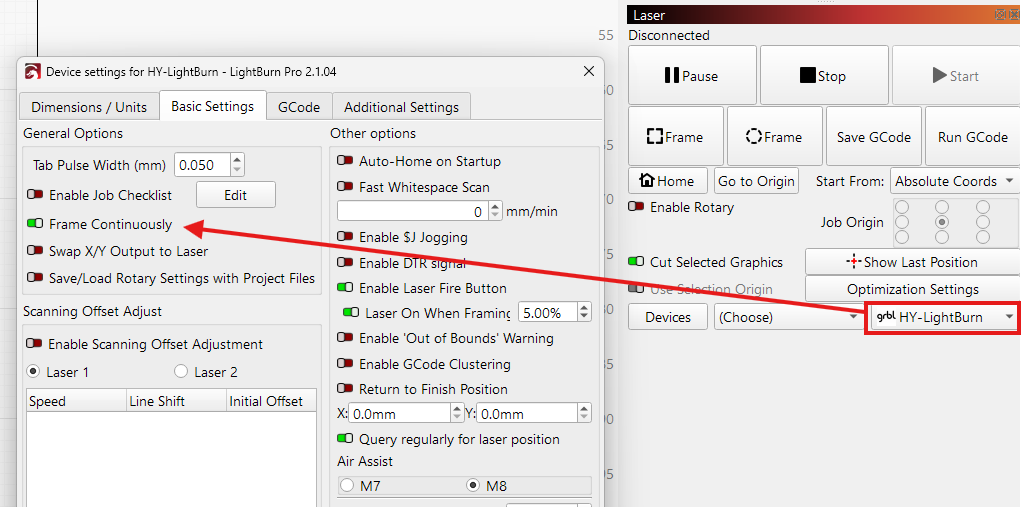Click the square Frame button
The height and width of the screenshot is (507, 1022).
point(676,137)
